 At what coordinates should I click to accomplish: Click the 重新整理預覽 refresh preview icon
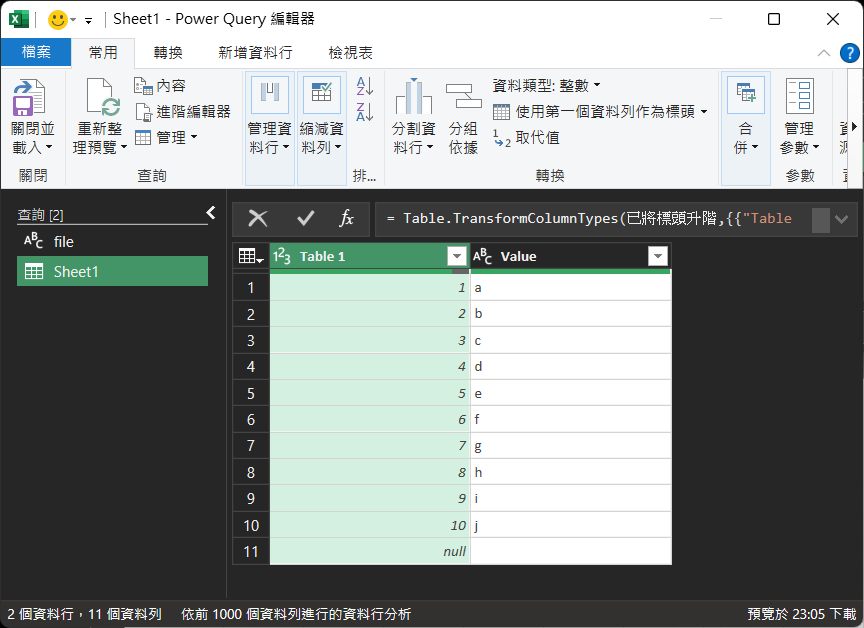pos(101,98)
